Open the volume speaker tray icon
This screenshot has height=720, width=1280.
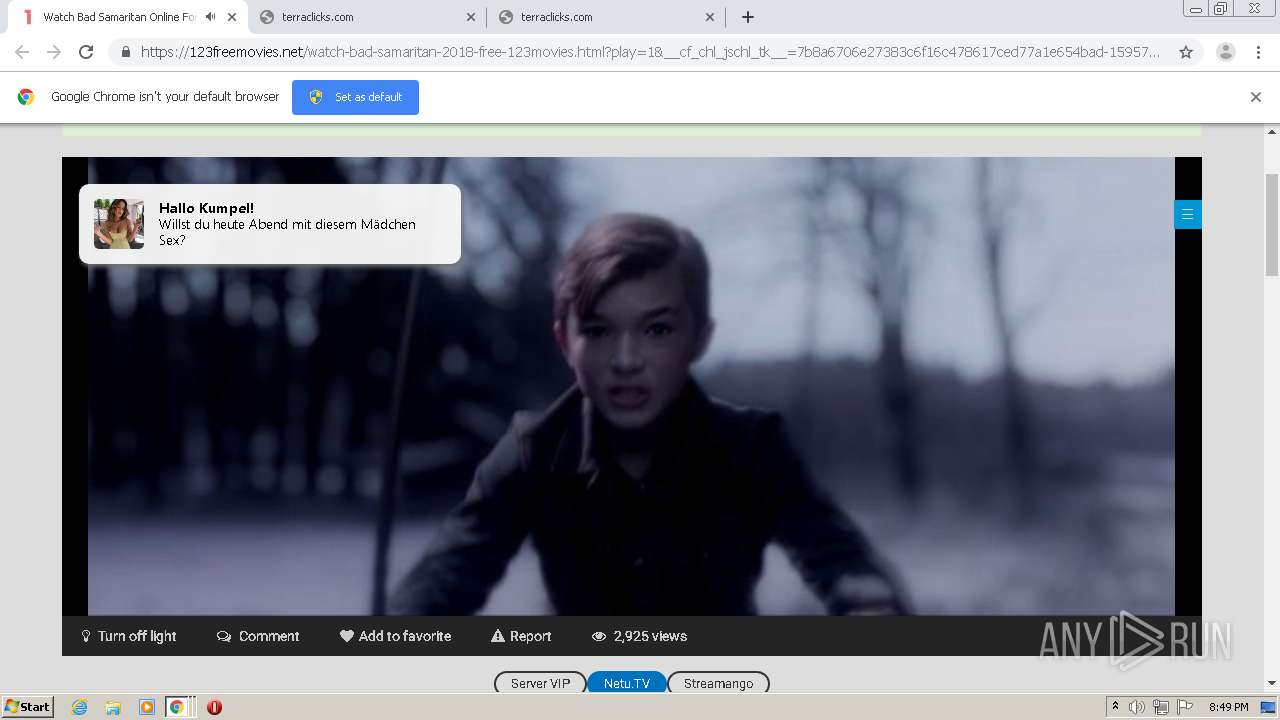tap(1137, 707)
